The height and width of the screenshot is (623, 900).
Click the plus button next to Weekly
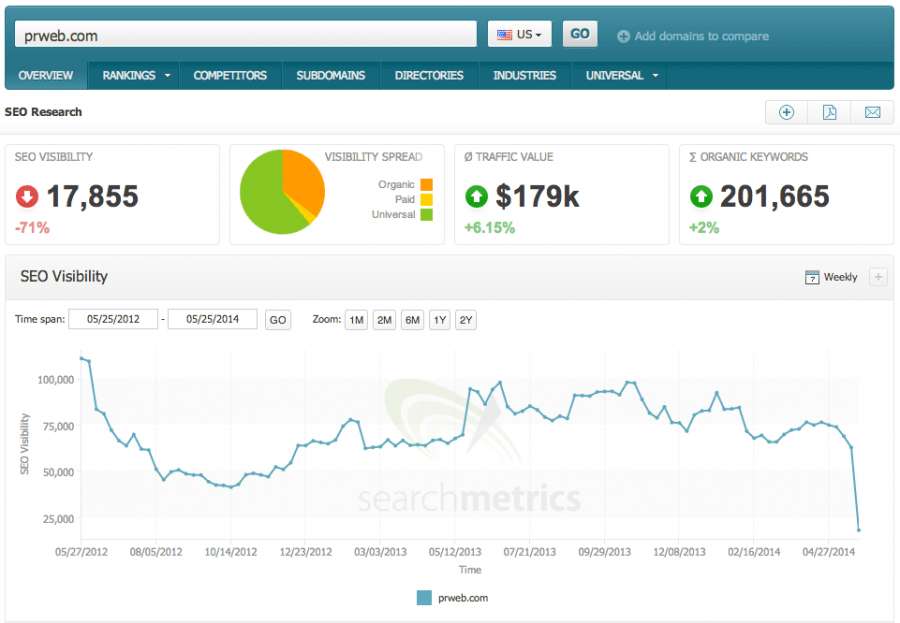pos(878,277)
